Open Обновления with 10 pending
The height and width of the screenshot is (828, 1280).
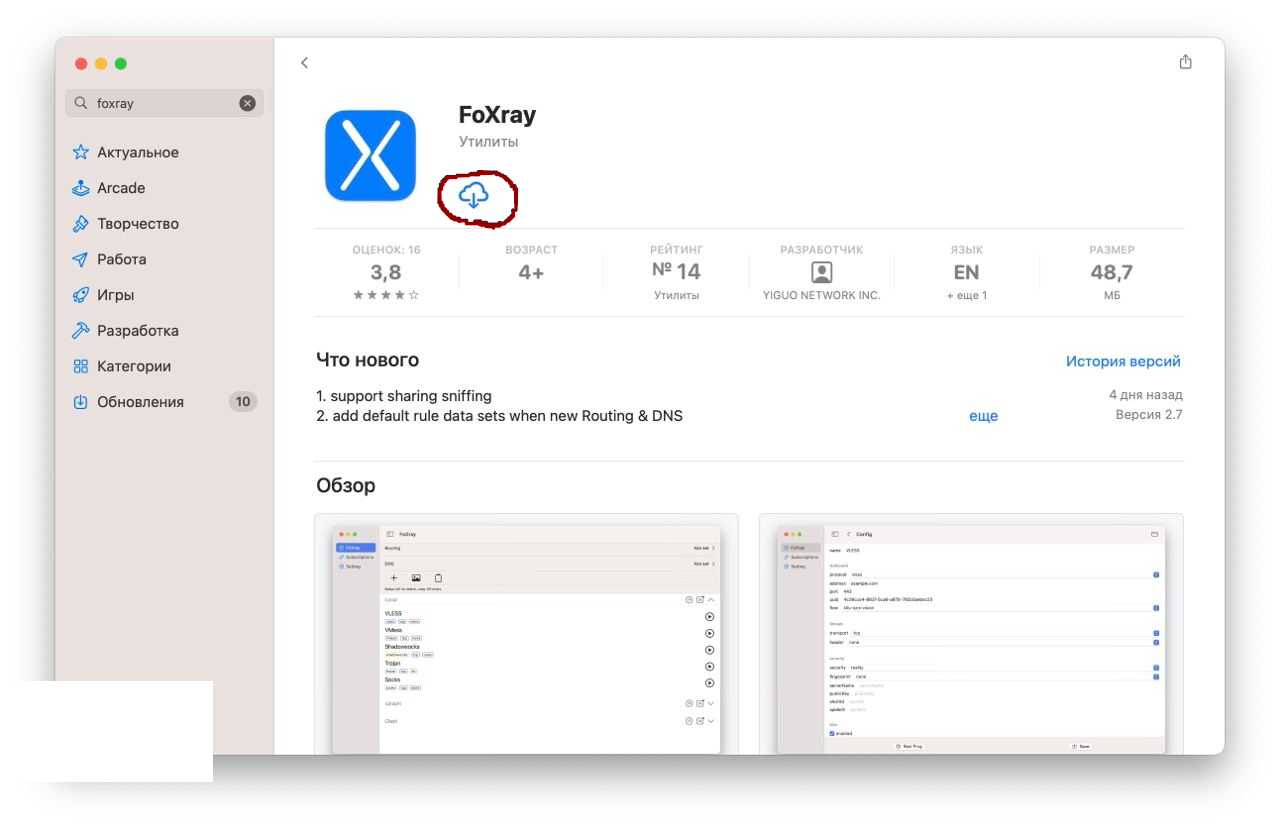tap(165, 402)
